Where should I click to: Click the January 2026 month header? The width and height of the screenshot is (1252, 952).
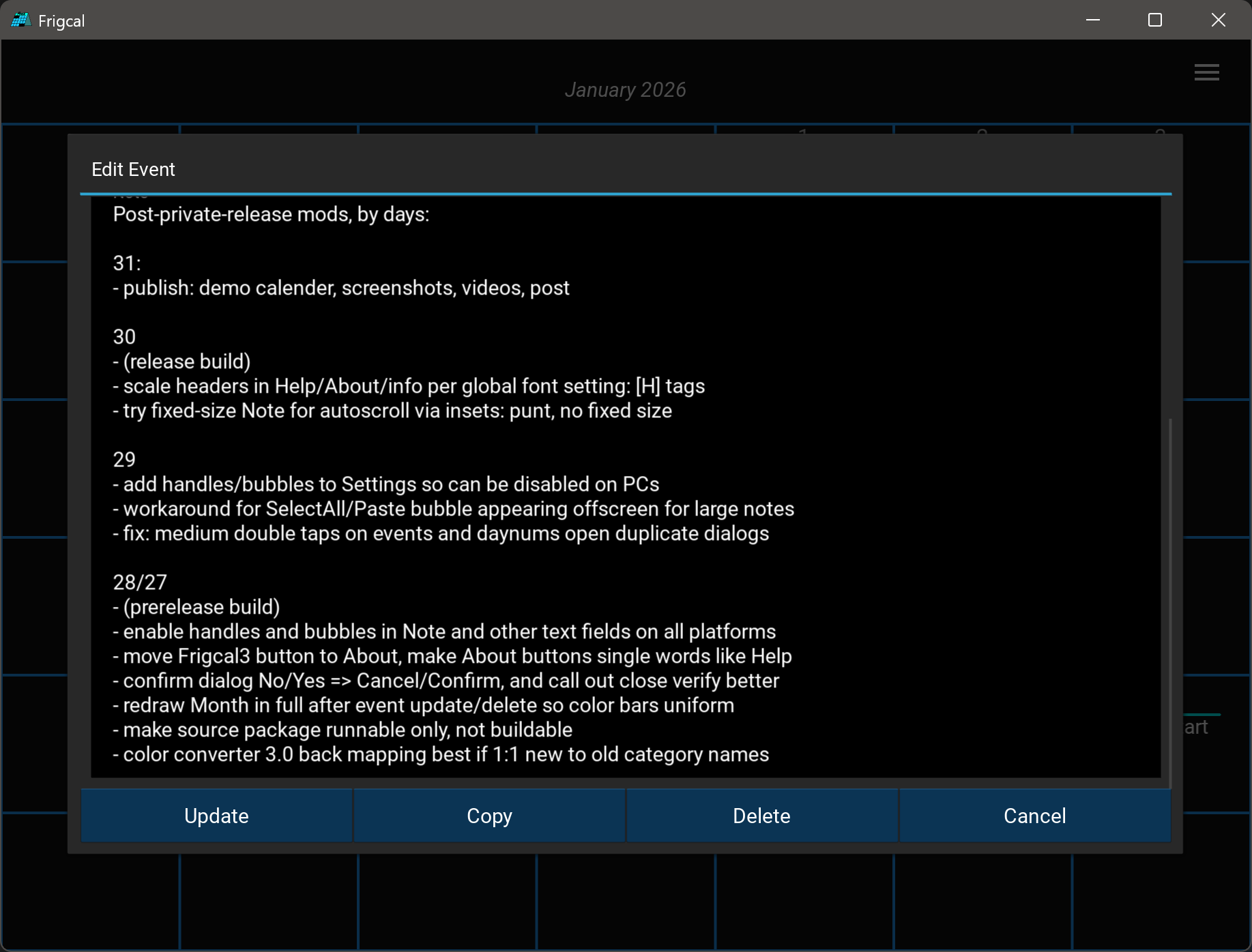[x=625, y=90]
